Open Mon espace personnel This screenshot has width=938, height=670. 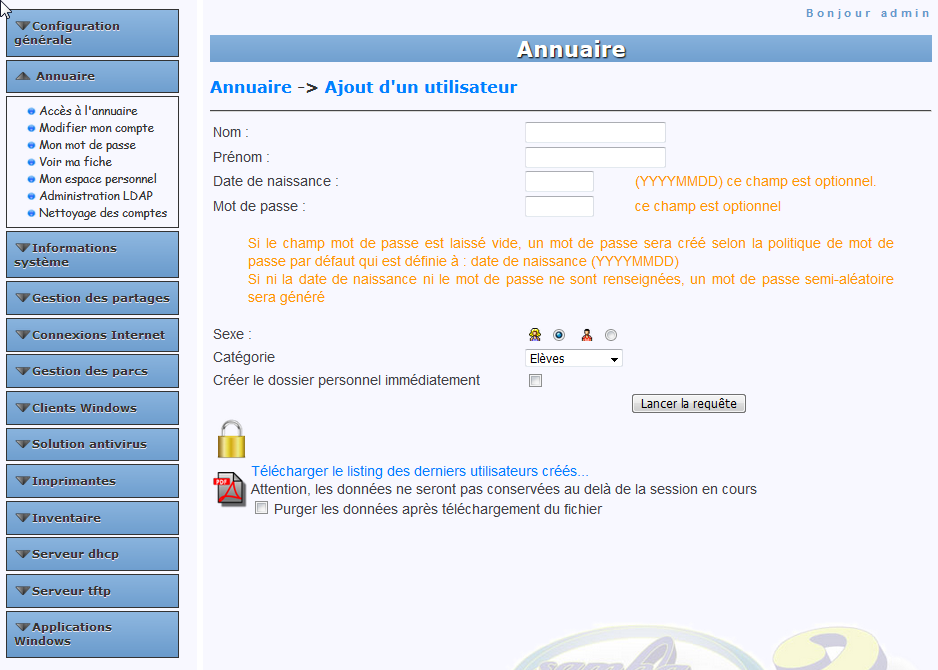[x=98, y=179]
